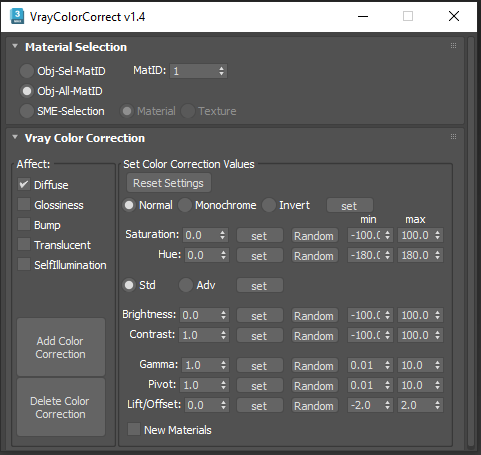The image size is (481, 455).
Task: Uncheck the Diffuse checkbox
Action: [24, 184]
